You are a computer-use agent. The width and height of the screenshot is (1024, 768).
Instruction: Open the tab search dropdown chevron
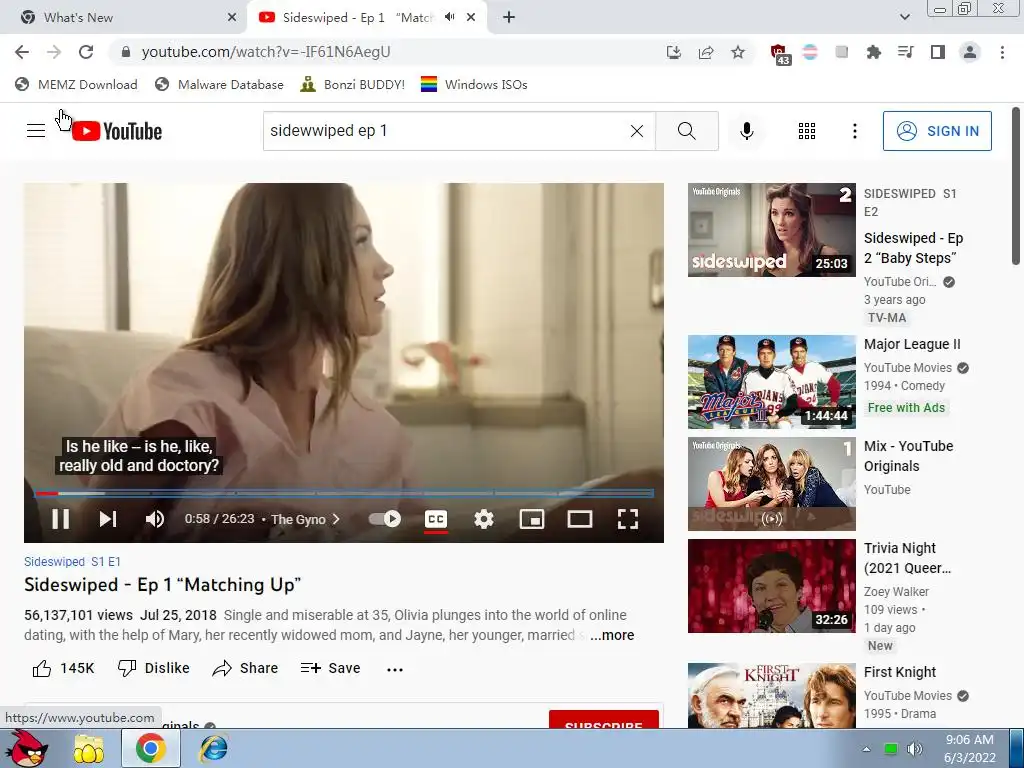point(904,18)
